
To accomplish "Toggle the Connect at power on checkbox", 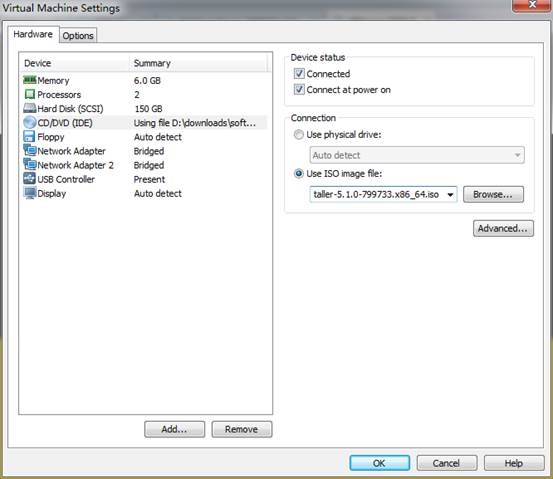I will point(299,90).
